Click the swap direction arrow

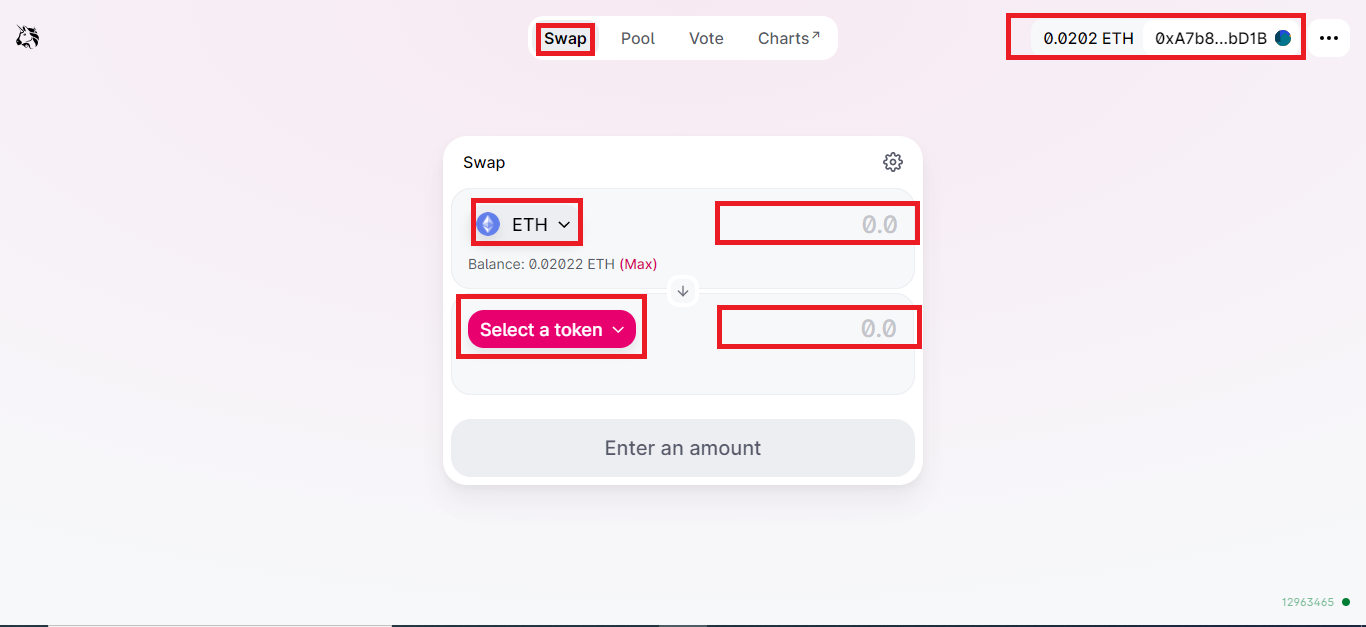point(683,291)
